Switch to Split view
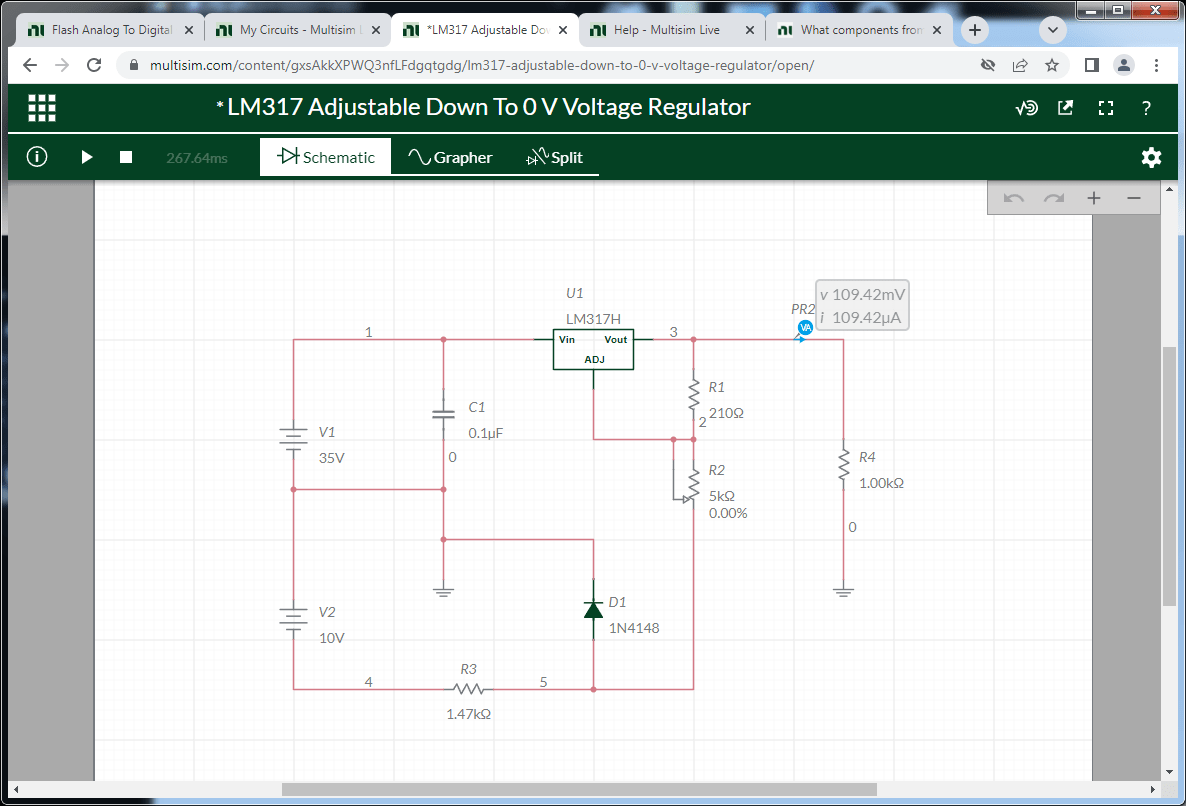Image resolution: width=1186 pixels, height=806 pixels. (554, 157)
